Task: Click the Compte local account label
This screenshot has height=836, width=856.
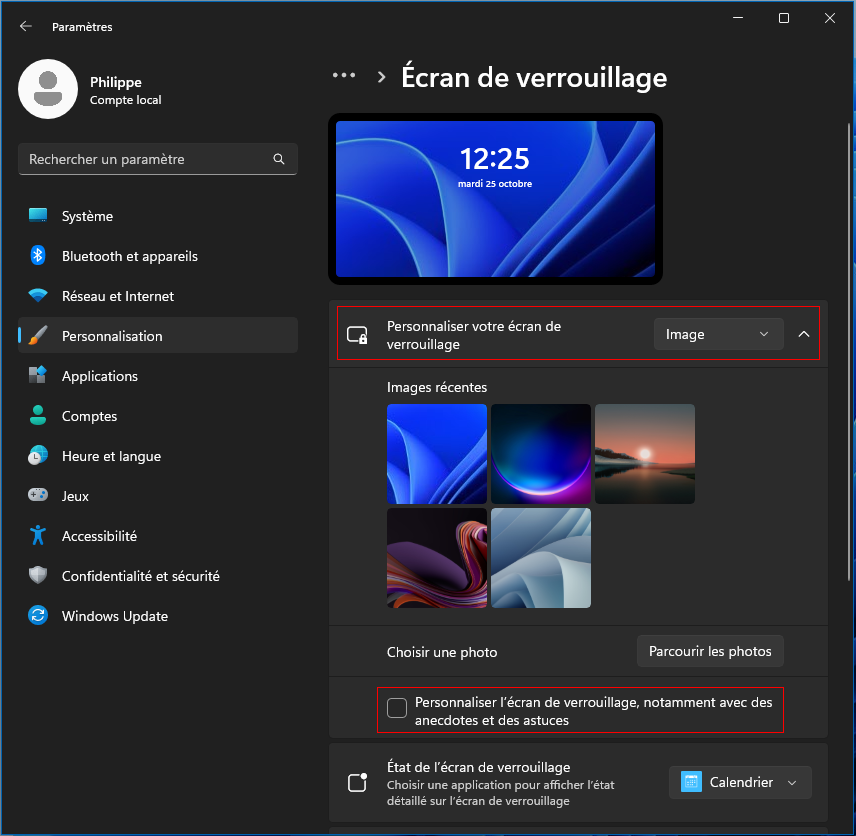Action: (x=126, y=100)
